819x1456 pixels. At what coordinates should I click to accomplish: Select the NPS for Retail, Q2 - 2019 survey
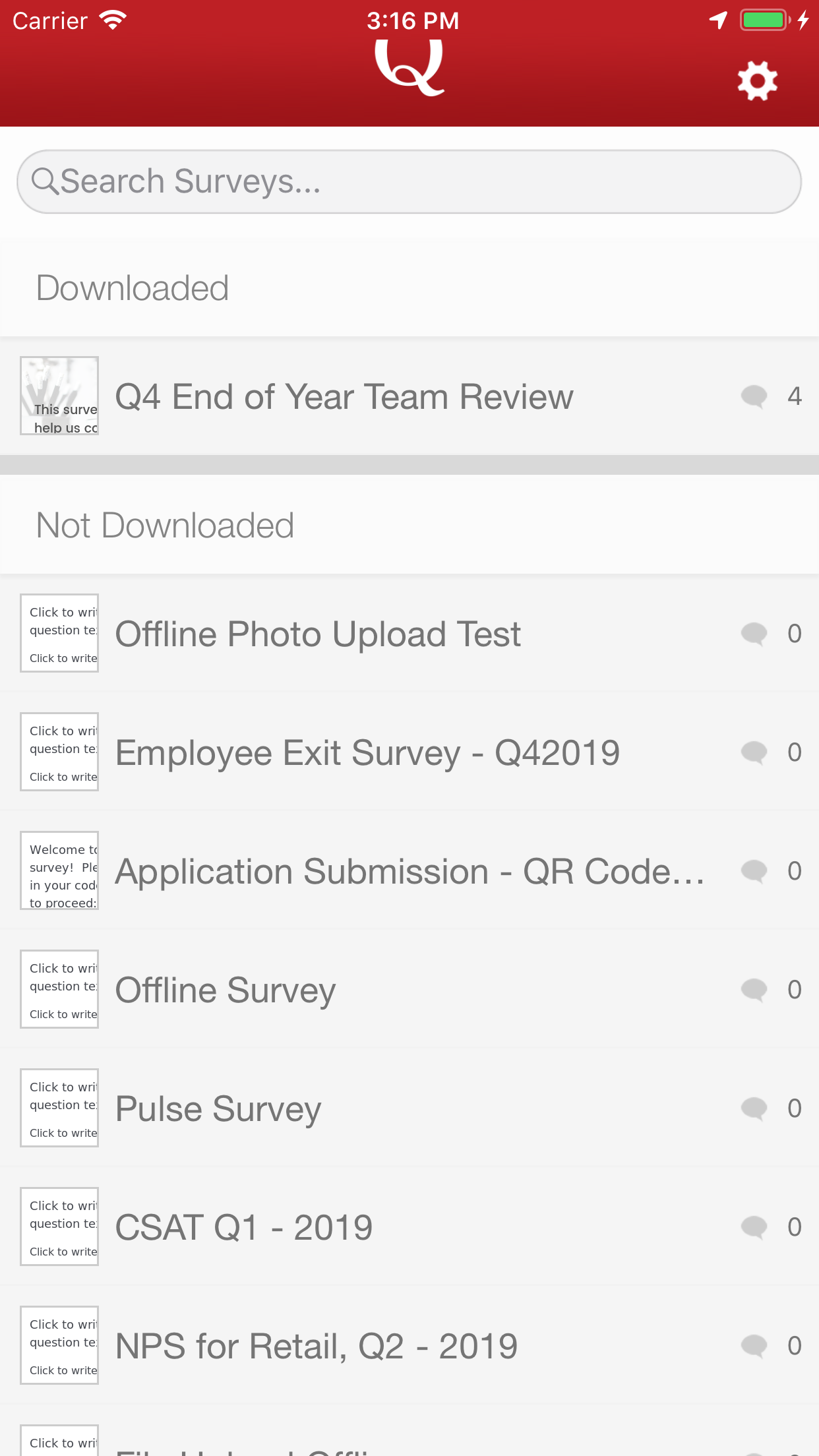pos(317,1346)
